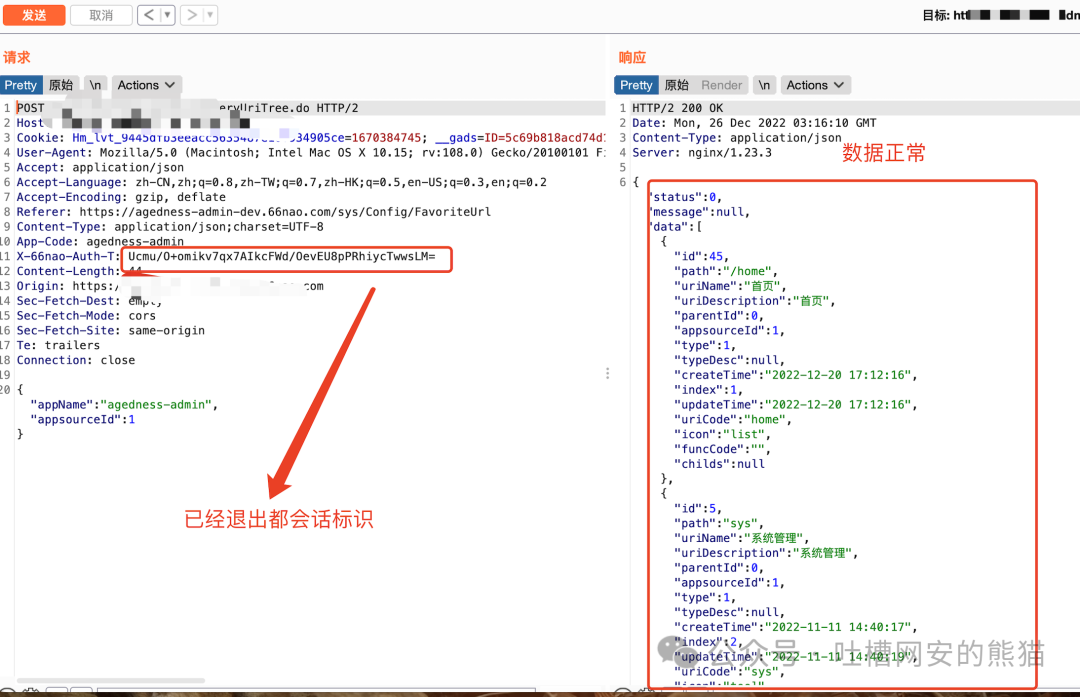Select the response 原始 raw tab
The image size is (1080, 697).
(x=676, y=85)
